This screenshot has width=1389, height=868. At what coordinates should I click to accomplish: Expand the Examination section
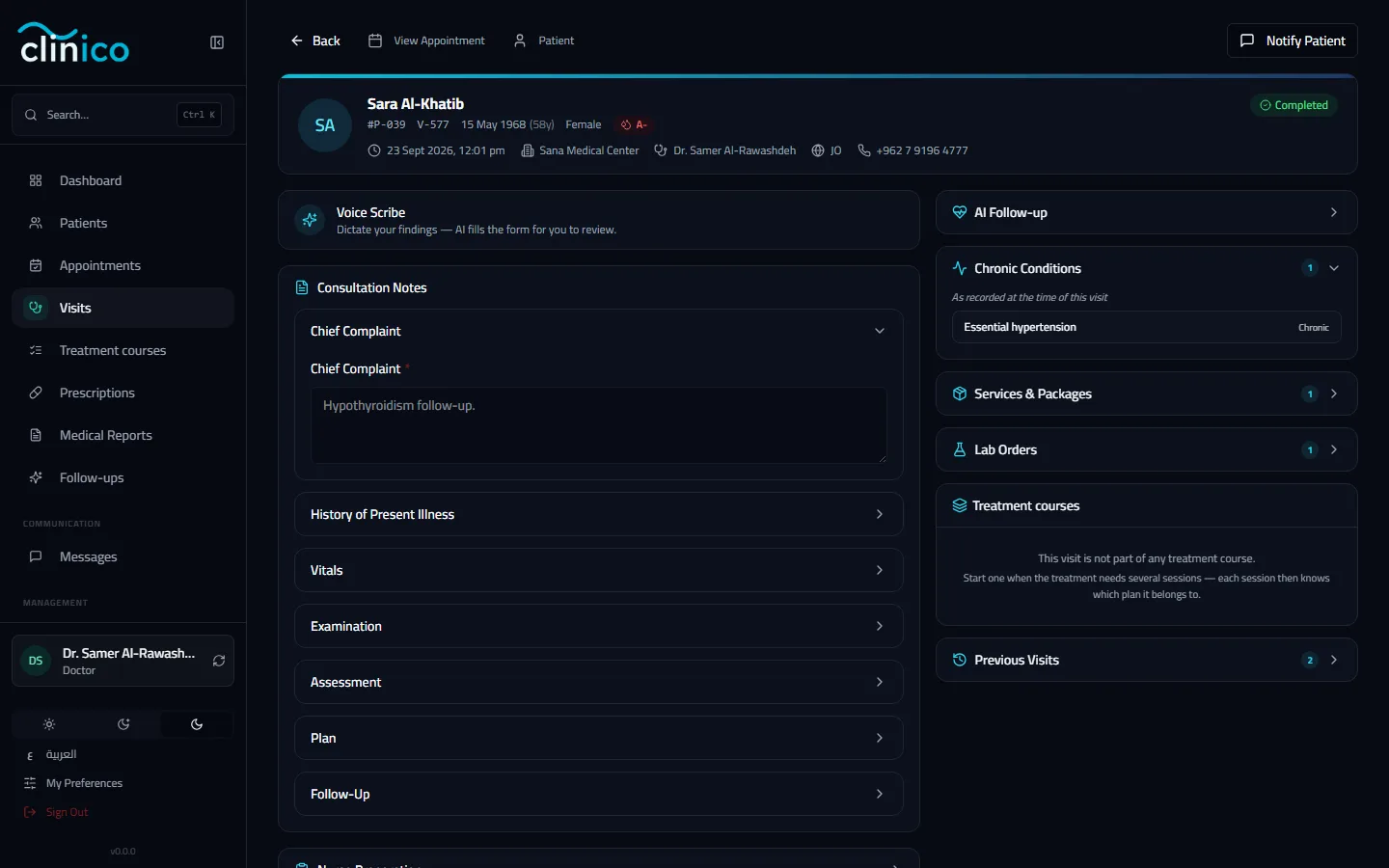(599, 626)
